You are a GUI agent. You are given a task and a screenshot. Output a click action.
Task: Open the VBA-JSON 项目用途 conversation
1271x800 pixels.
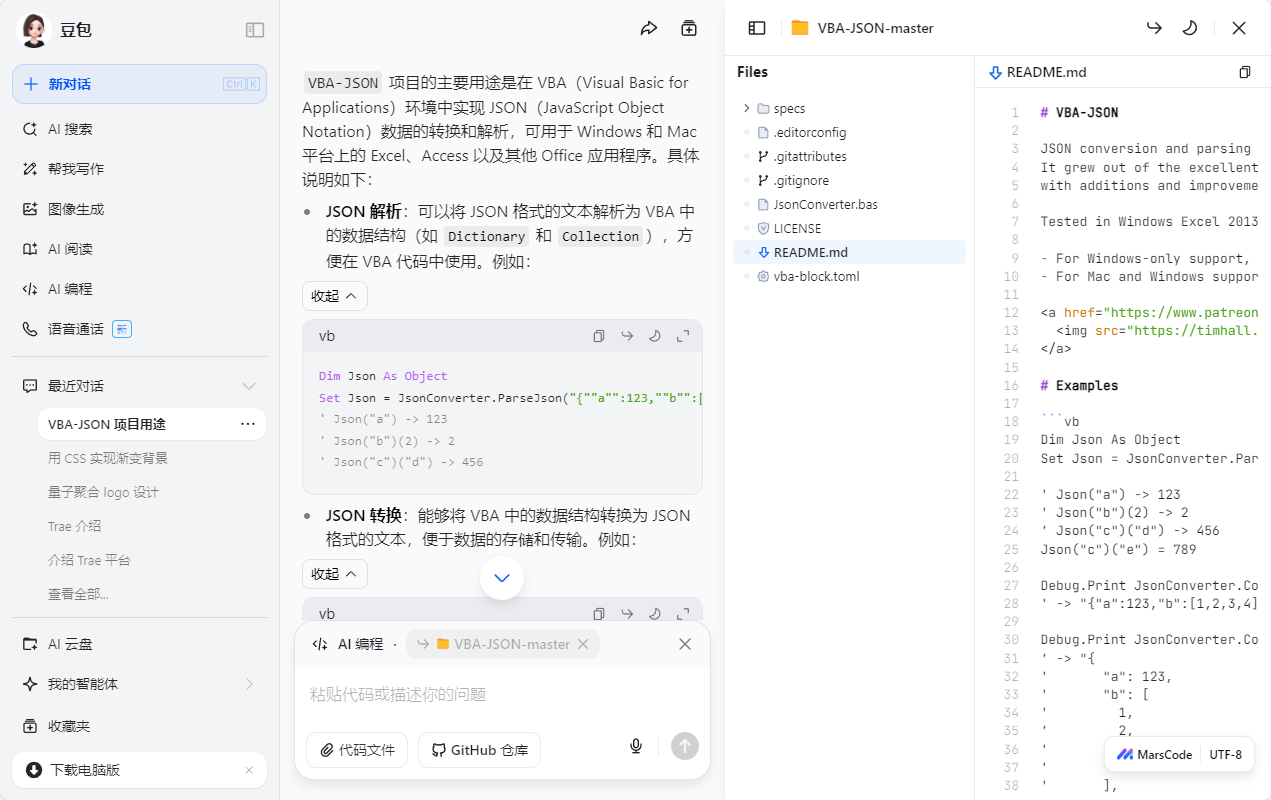pos(120,423)
